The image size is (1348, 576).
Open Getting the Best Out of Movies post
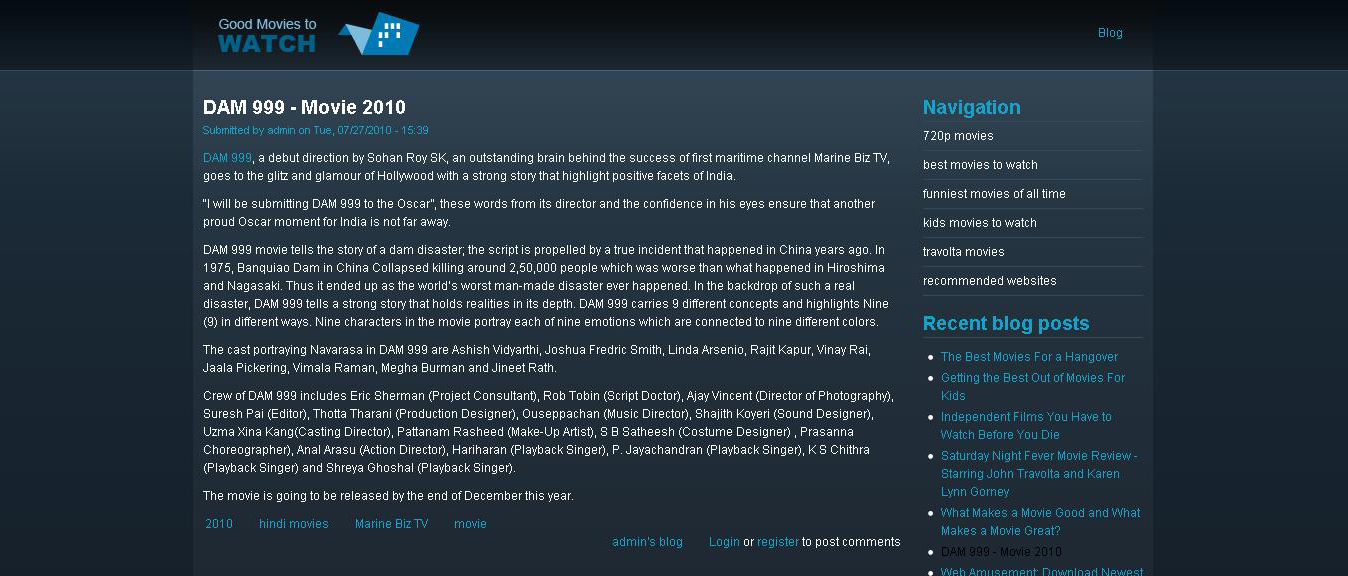pyautogui.click(x=1032, y=378)
